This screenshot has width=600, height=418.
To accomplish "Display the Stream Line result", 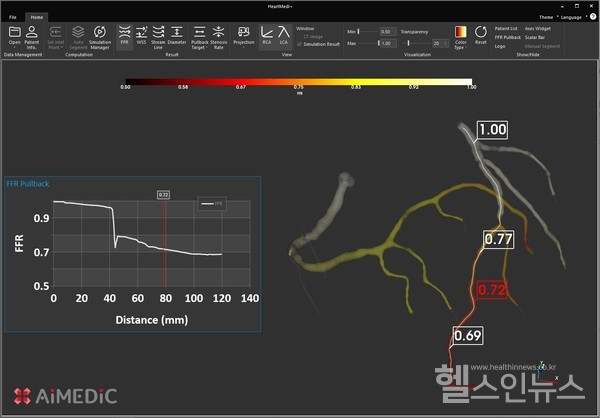I will 159,37.
